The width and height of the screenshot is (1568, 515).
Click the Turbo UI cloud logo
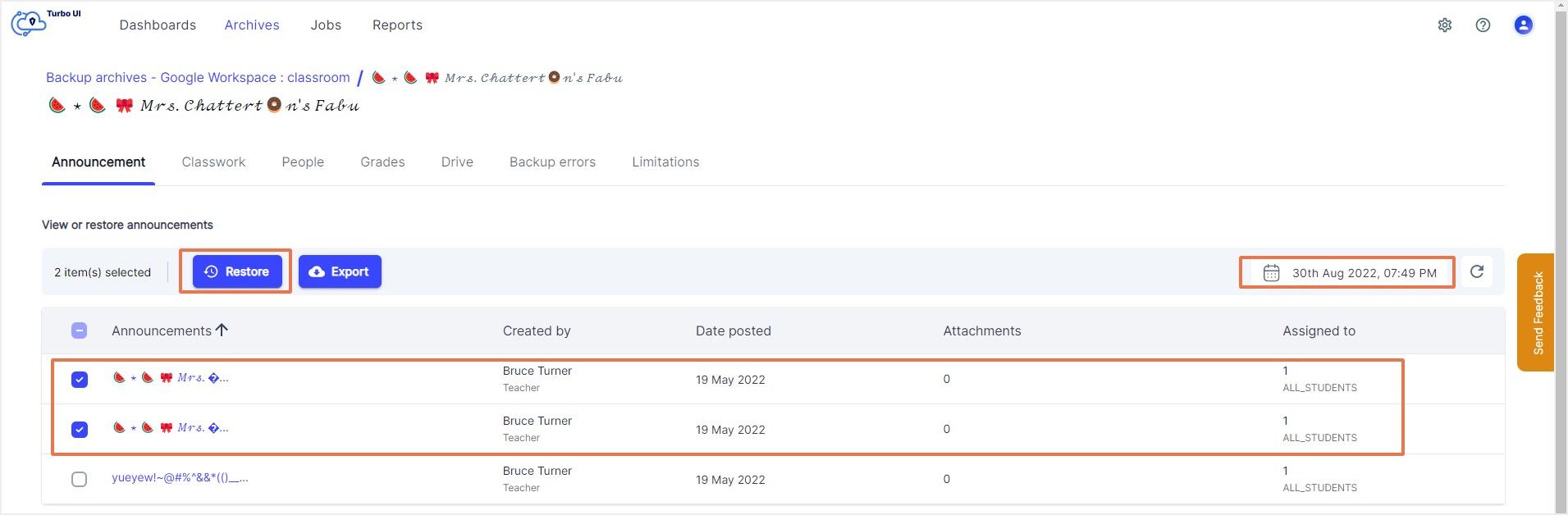[x=27, y=23]
